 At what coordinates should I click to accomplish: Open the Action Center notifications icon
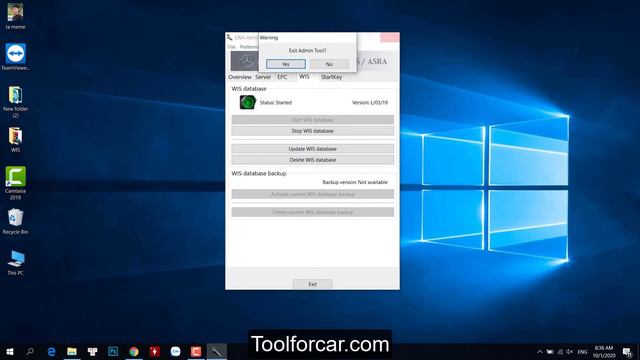coord(627,351)
